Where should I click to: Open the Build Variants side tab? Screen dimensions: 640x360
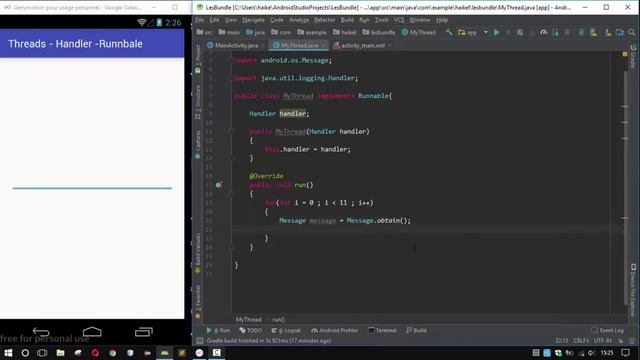click(x=198, y=252)
